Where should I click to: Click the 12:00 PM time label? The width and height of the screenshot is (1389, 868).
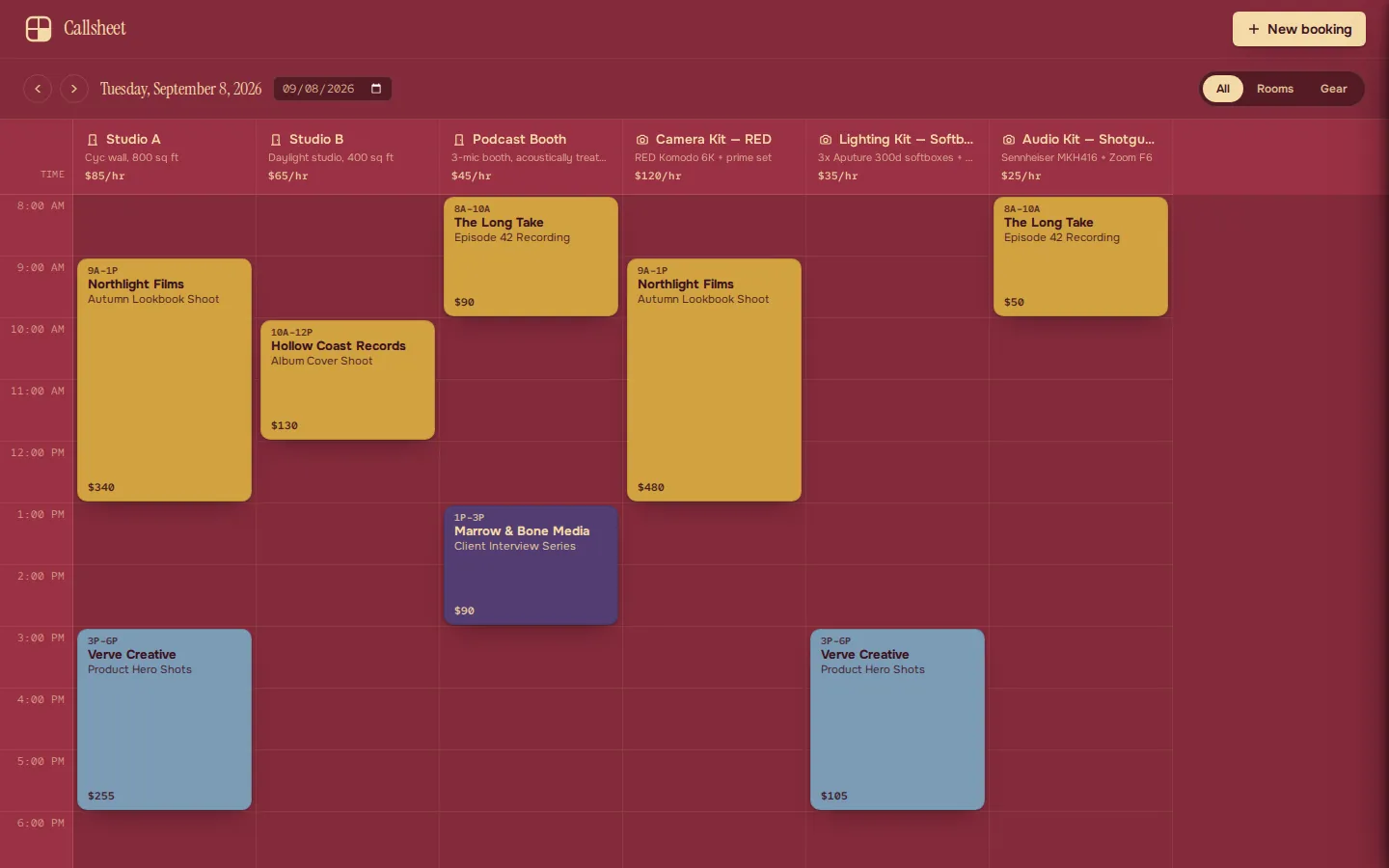pyautogui.click(x=38, y=453)
